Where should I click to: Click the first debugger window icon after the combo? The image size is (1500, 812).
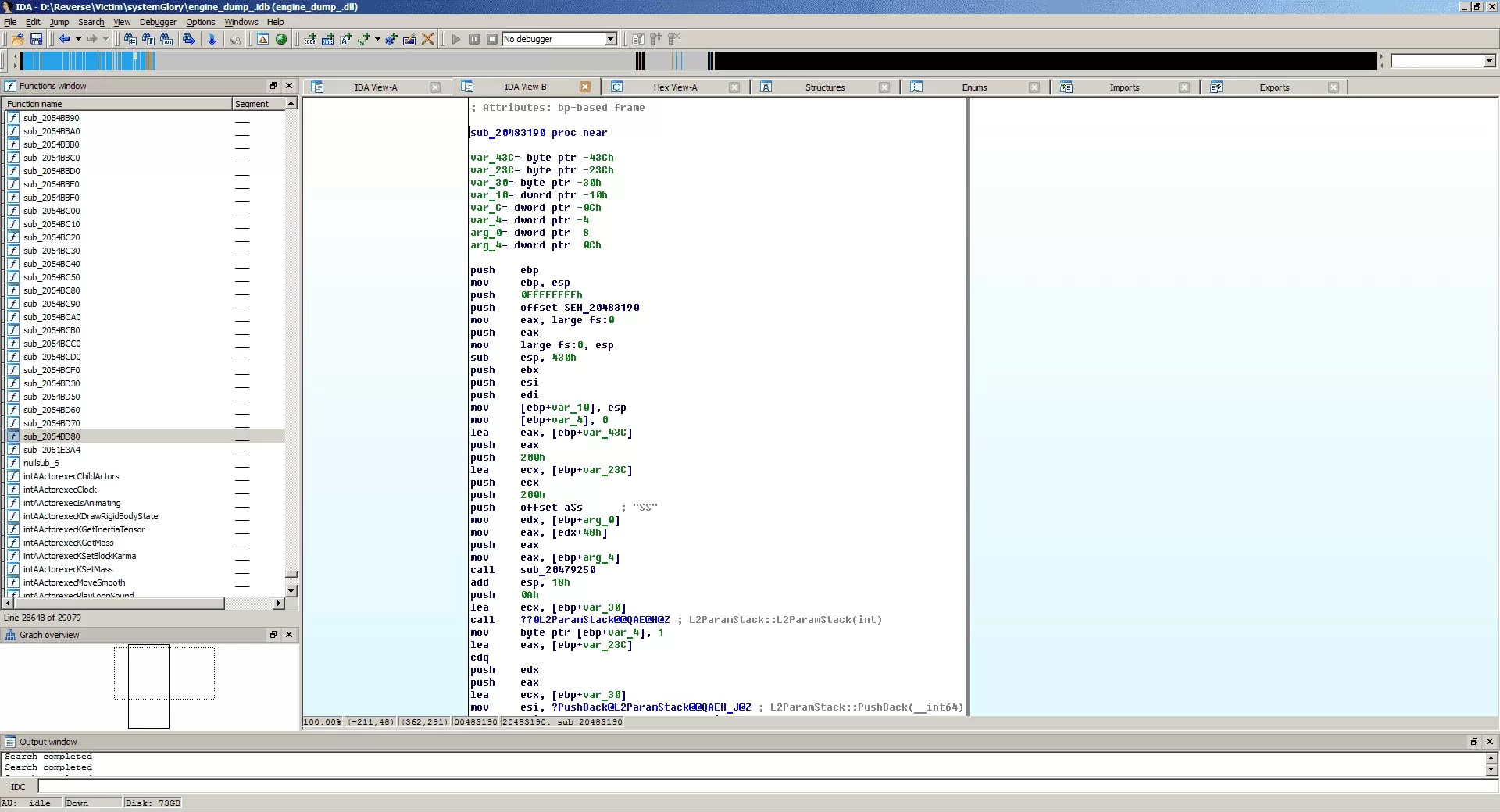coord(638,39)
